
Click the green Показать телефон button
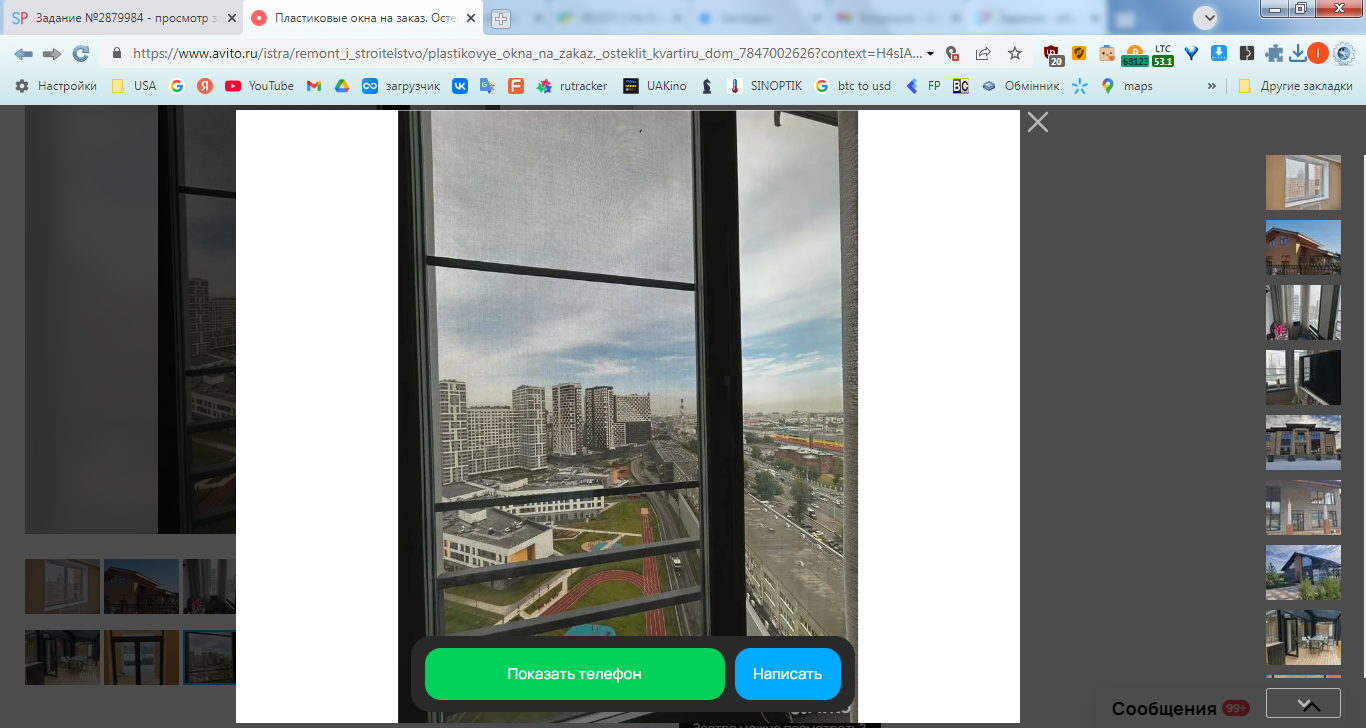pyautogui.click(x=574, y=674)
